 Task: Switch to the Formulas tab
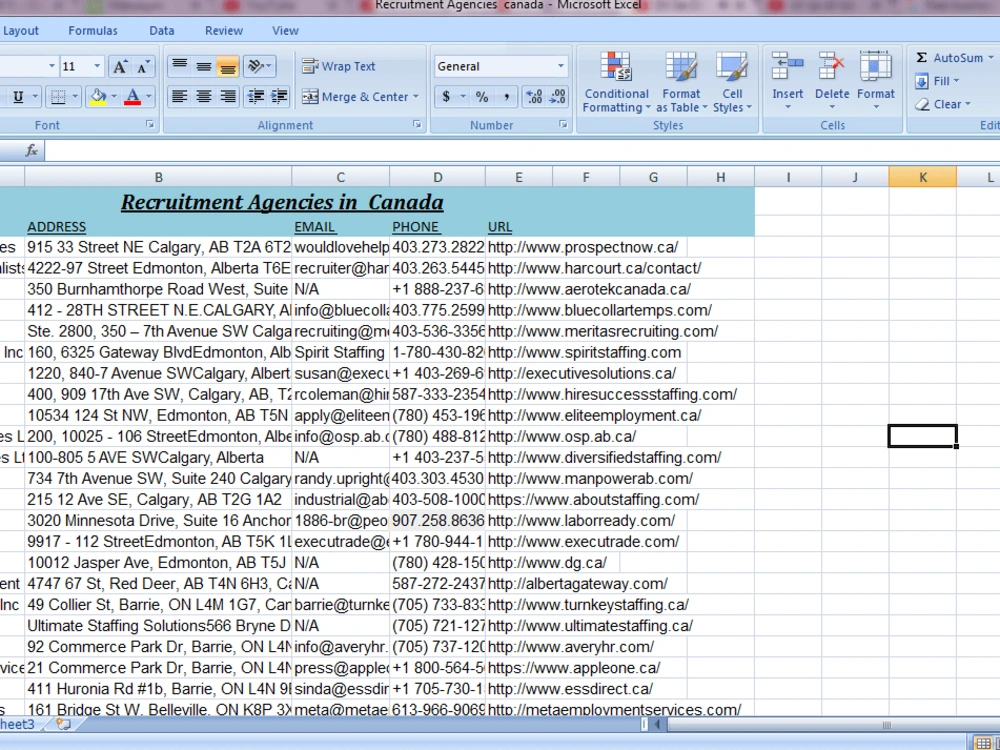[x=93, y=31]
